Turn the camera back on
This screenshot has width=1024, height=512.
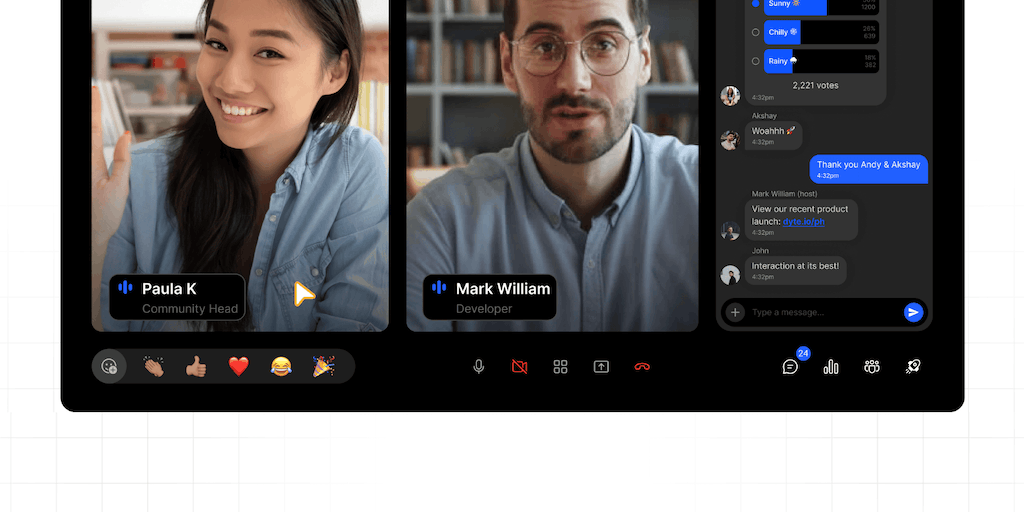point(519,367)
